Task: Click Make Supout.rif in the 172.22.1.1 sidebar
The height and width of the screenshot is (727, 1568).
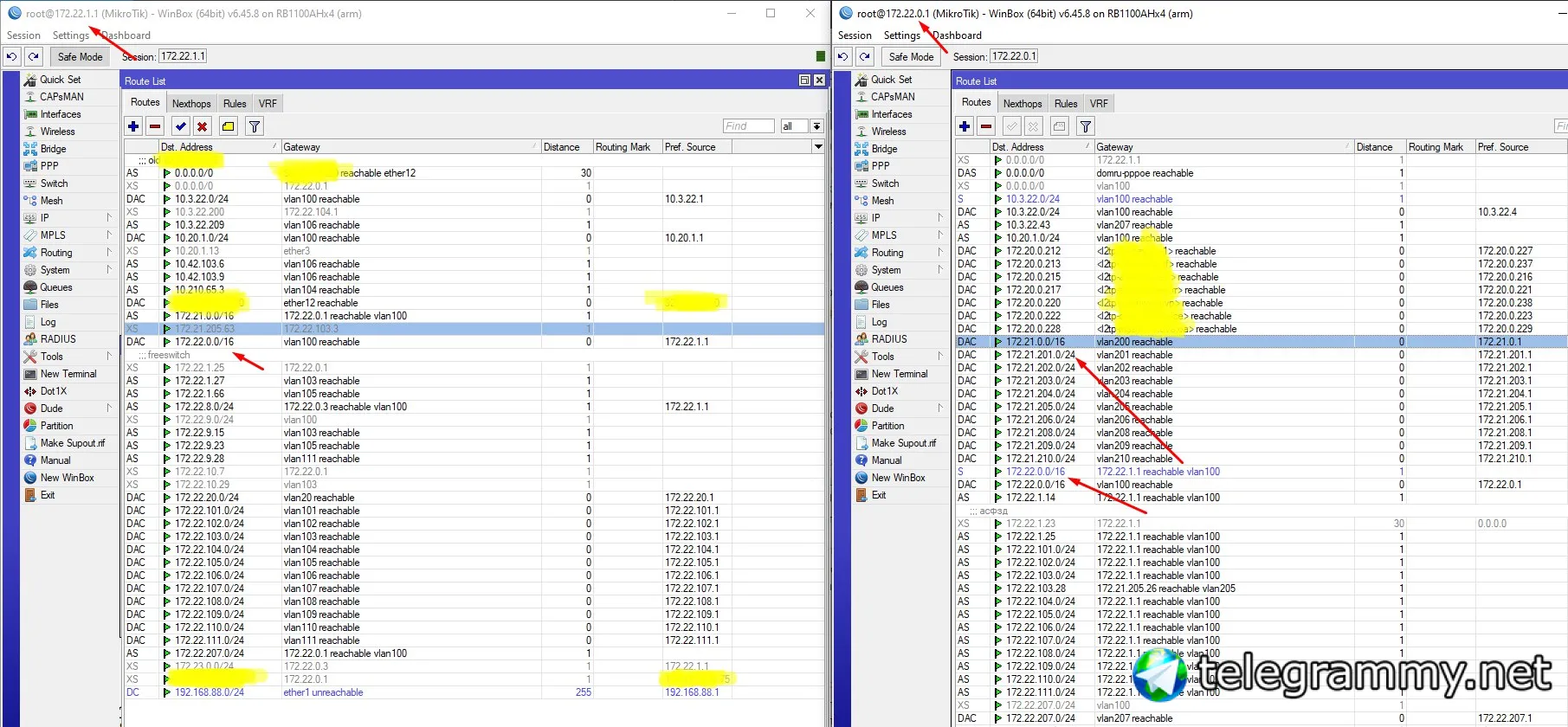Action: pos(73,443)
